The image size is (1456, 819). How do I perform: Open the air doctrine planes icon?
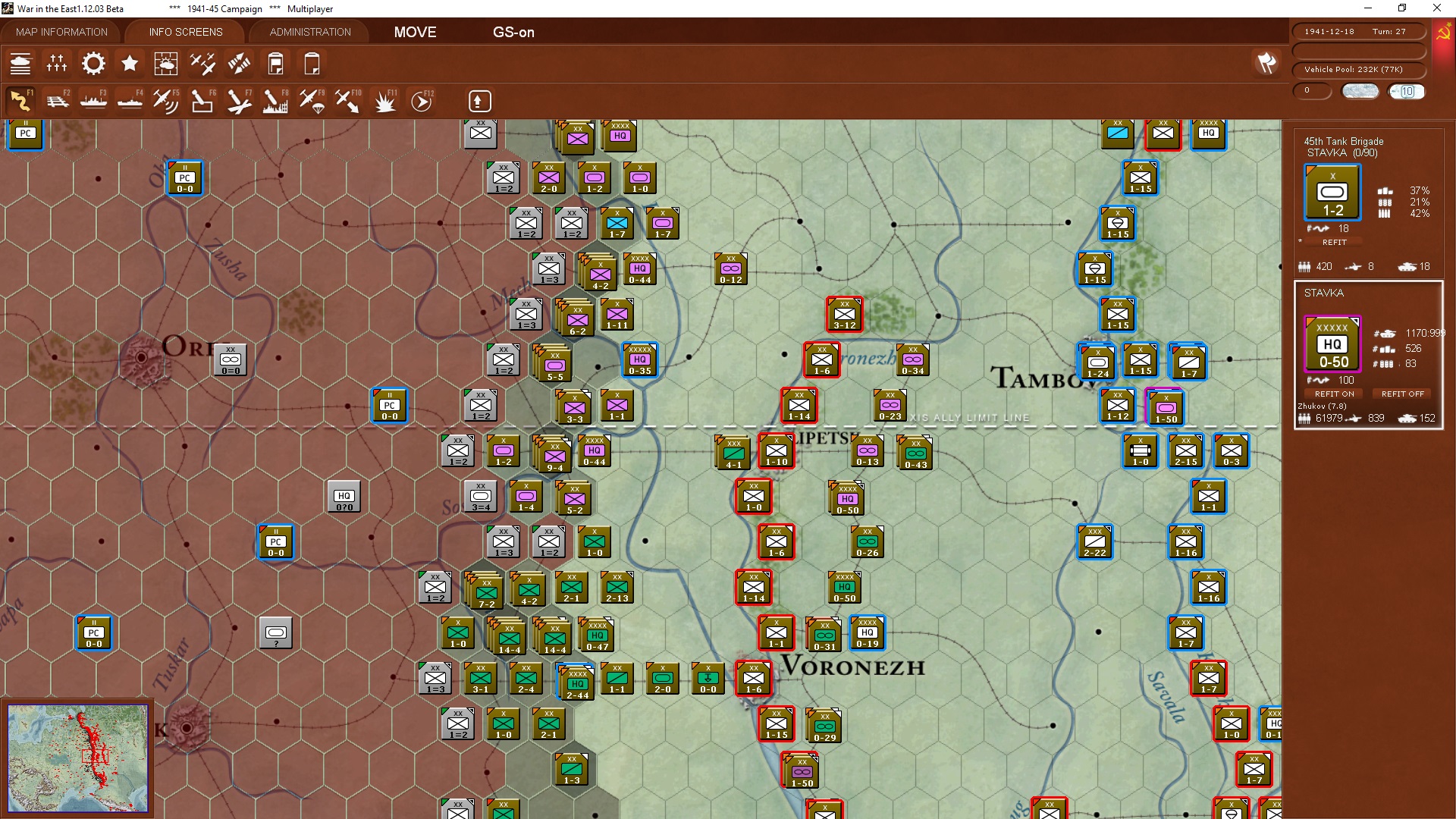coord(202,64)
